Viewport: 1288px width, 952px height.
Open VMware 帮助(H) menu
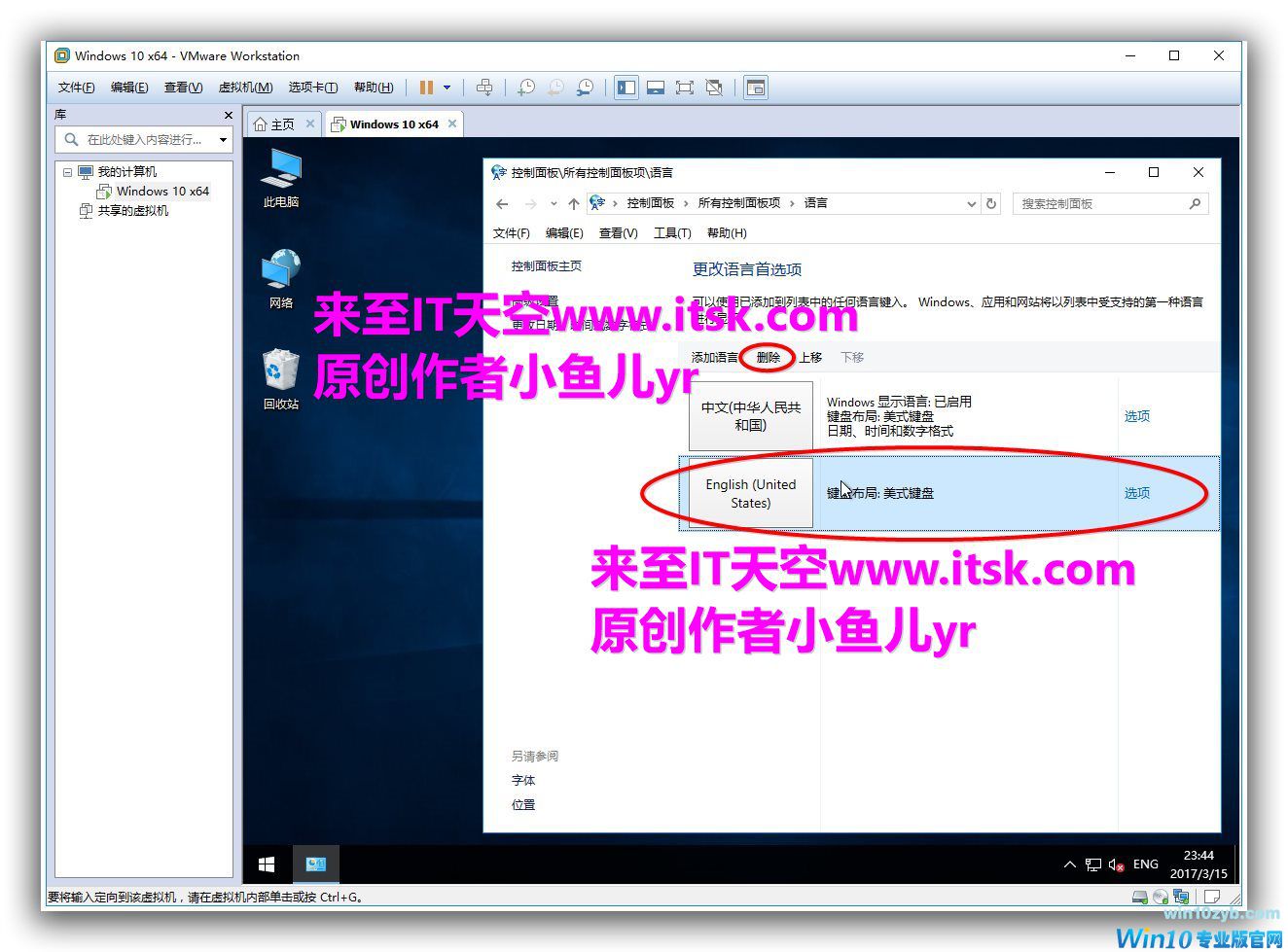pos(374,88)
